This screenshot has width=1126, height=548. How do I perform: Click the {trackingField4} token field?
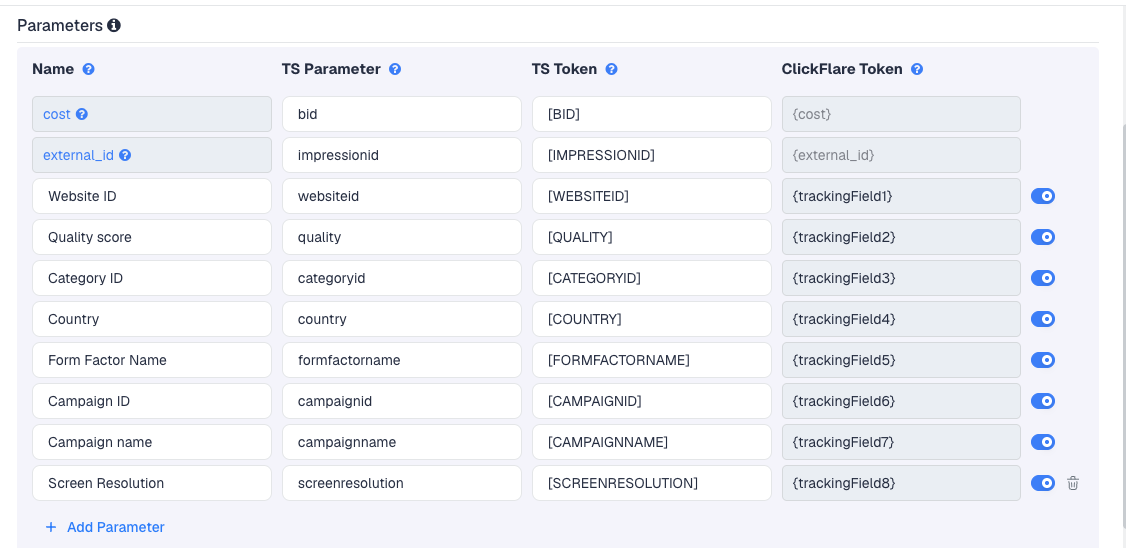[901, 319]
